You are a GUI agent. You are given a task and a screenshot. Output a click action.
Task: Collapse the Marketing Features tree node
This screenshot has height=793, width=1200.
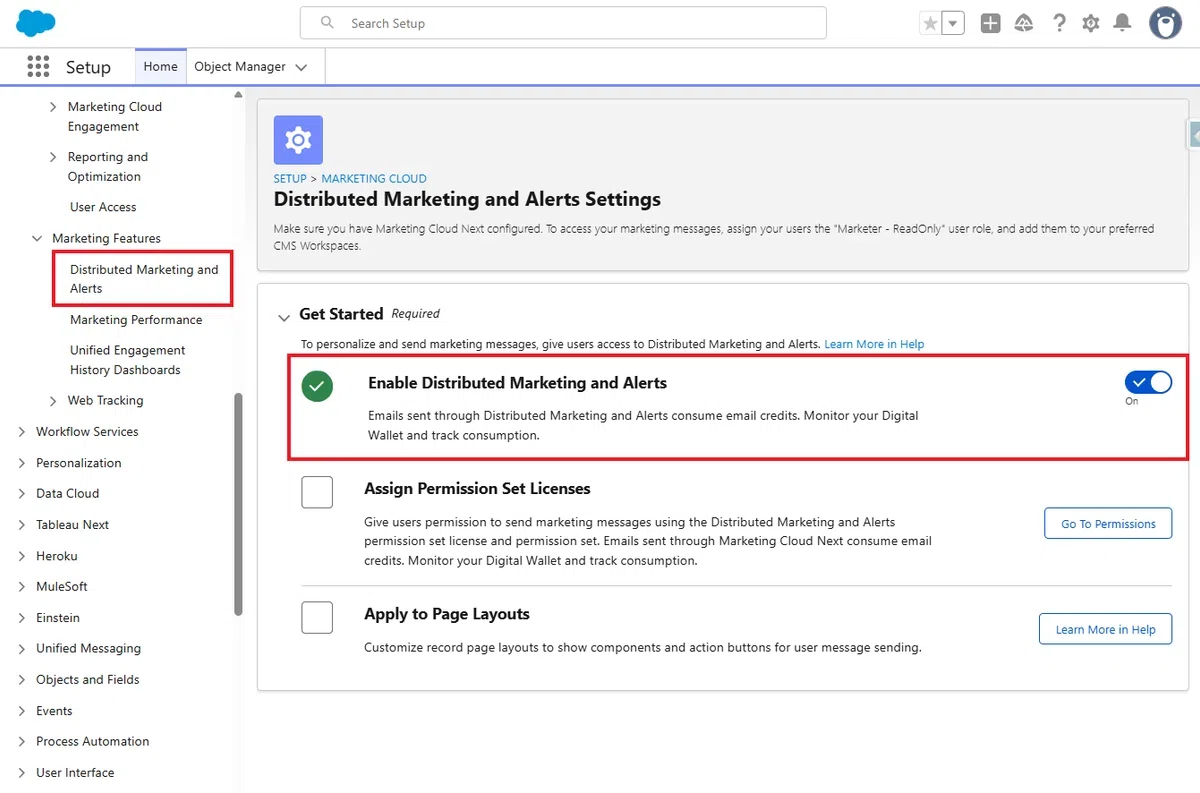pos(37,239)
